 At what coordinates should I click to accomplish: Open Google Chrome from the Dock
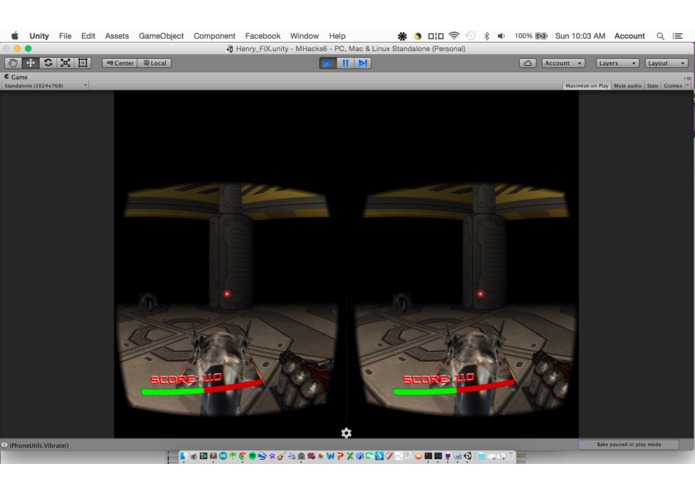pyautogui.click(x=242, y=456)
